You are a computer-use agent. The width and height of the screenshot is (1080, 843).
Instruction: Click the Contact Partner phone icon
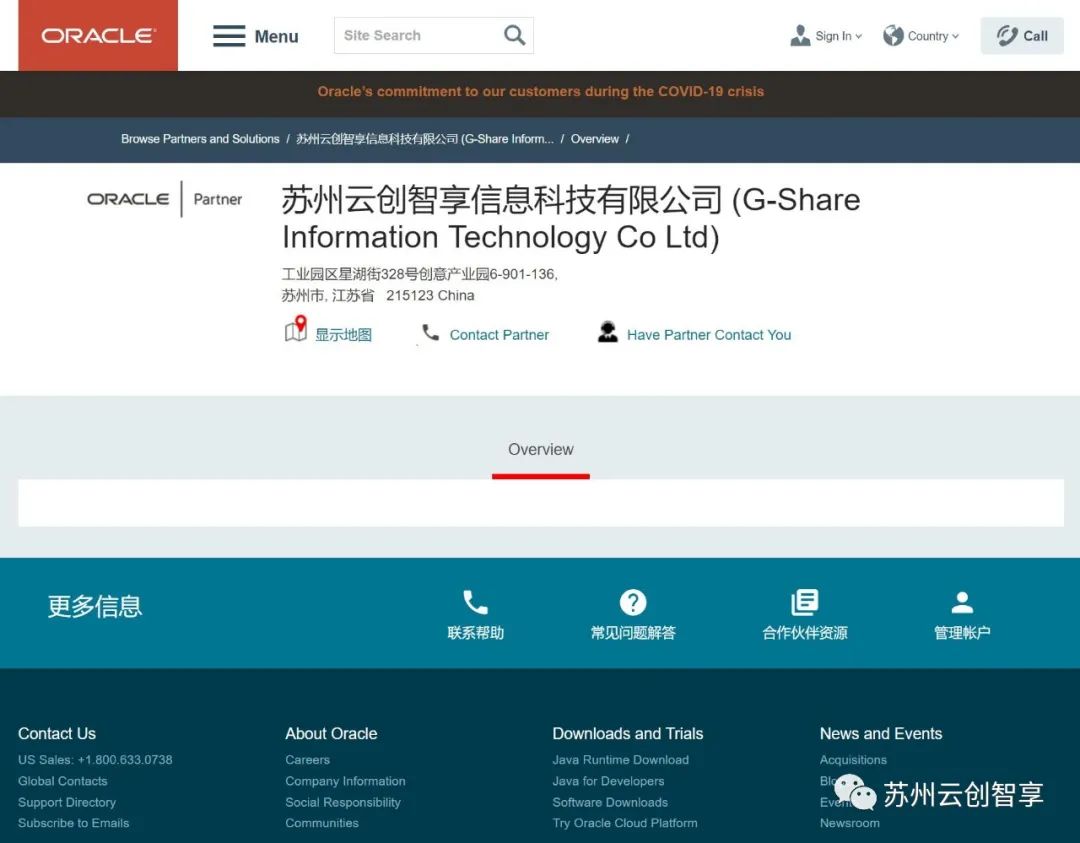coord(430,333)
